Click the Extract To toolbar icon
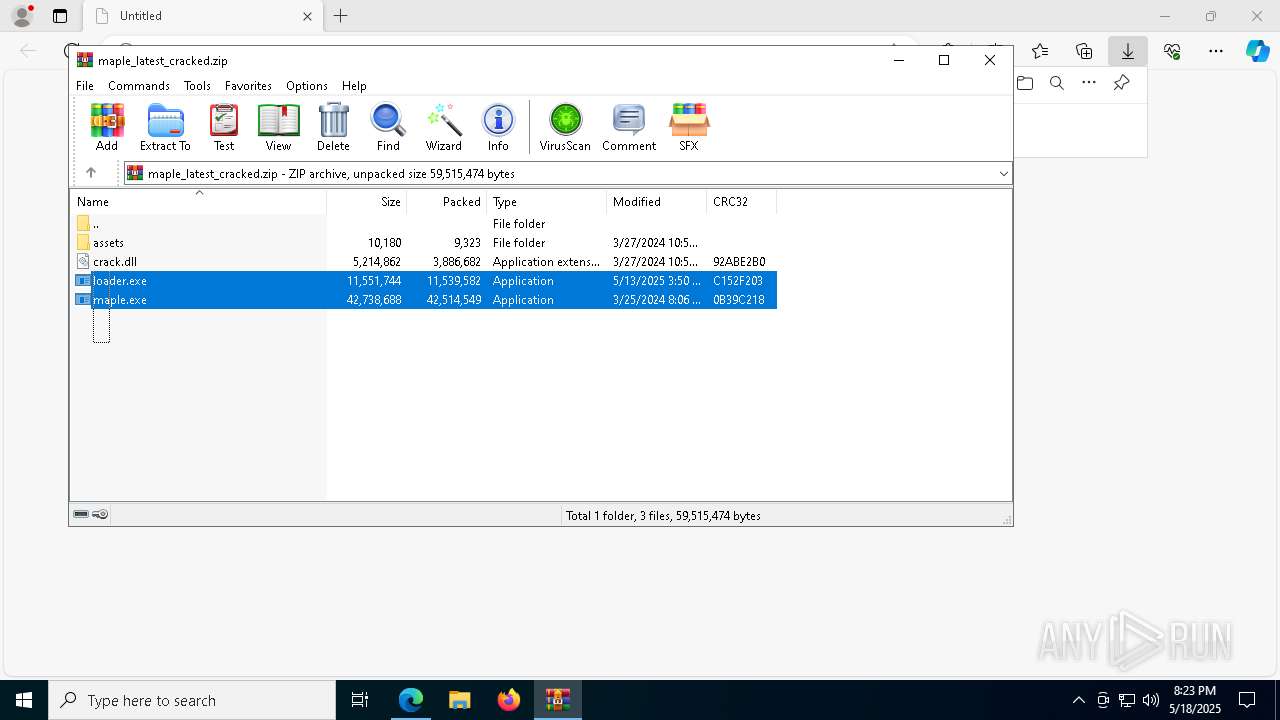The image size is (1280, 720). point(165,127)
